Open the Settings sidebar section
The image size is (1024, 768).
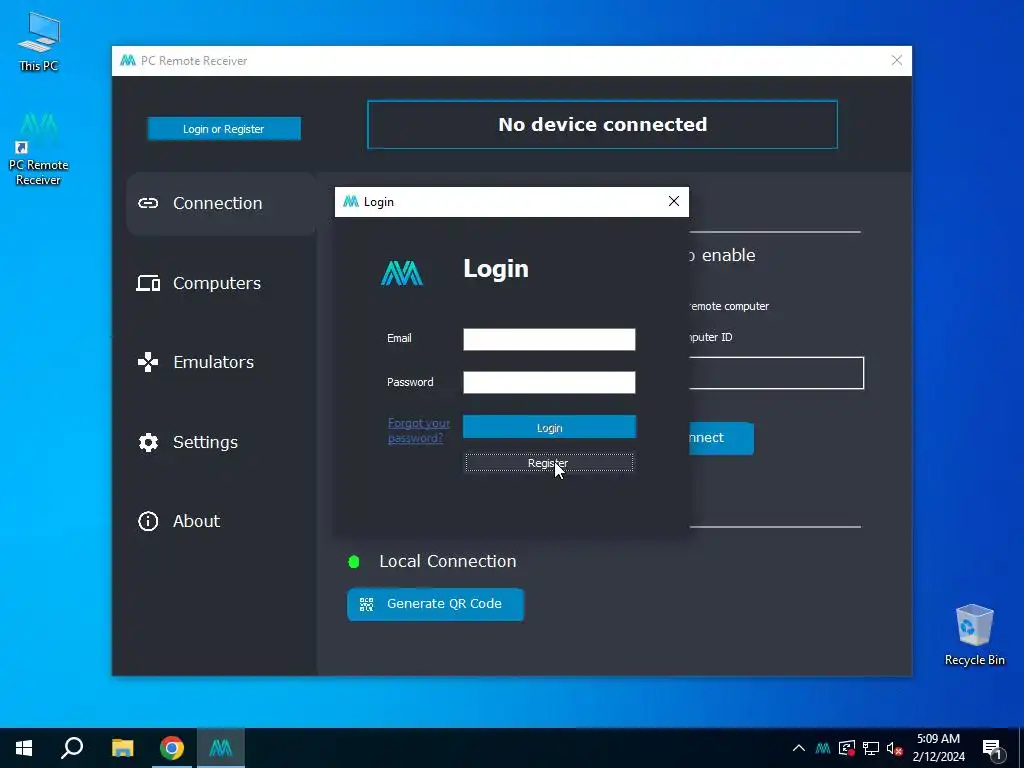tap(187, 442)
